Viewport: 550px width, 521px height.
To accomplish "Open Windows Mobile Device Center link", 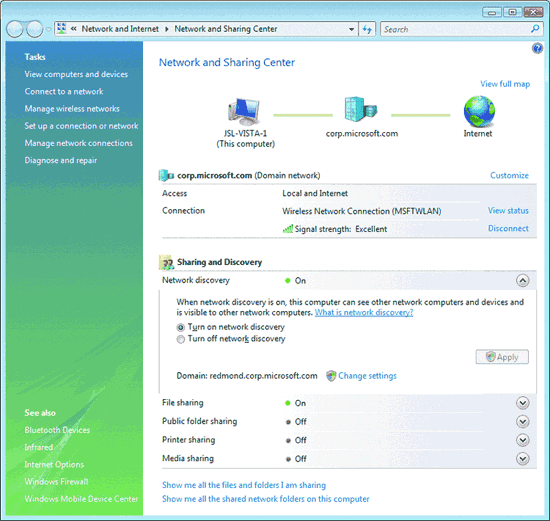I will click(81, 499).
